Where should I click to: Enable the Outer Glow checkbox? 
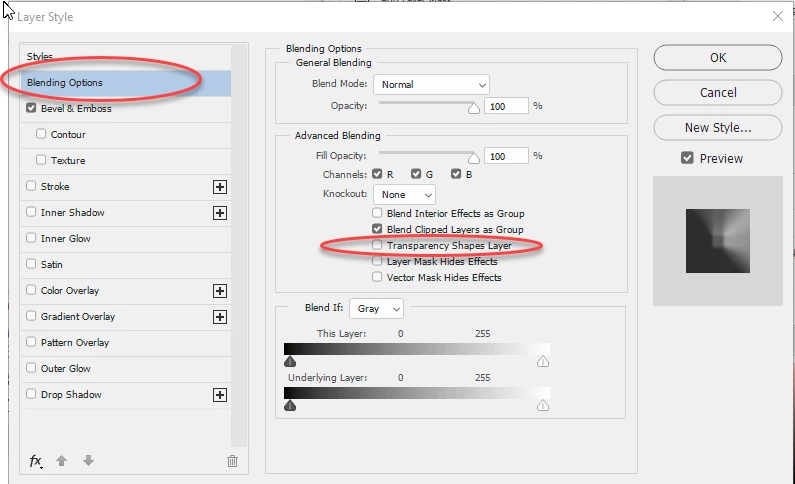pos(31,367)
